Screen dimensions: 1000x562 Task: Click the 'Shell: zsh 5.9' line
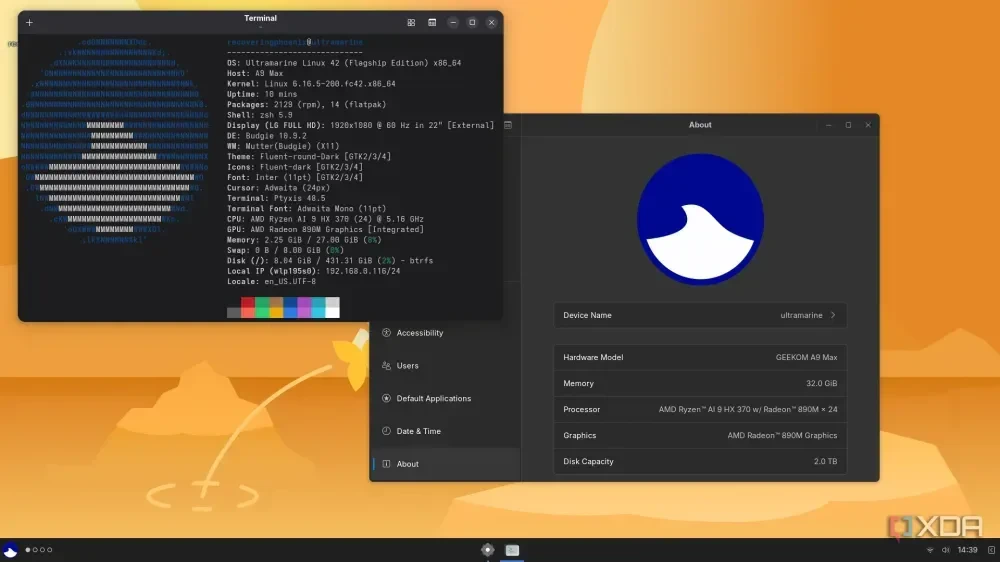[260, 115]
